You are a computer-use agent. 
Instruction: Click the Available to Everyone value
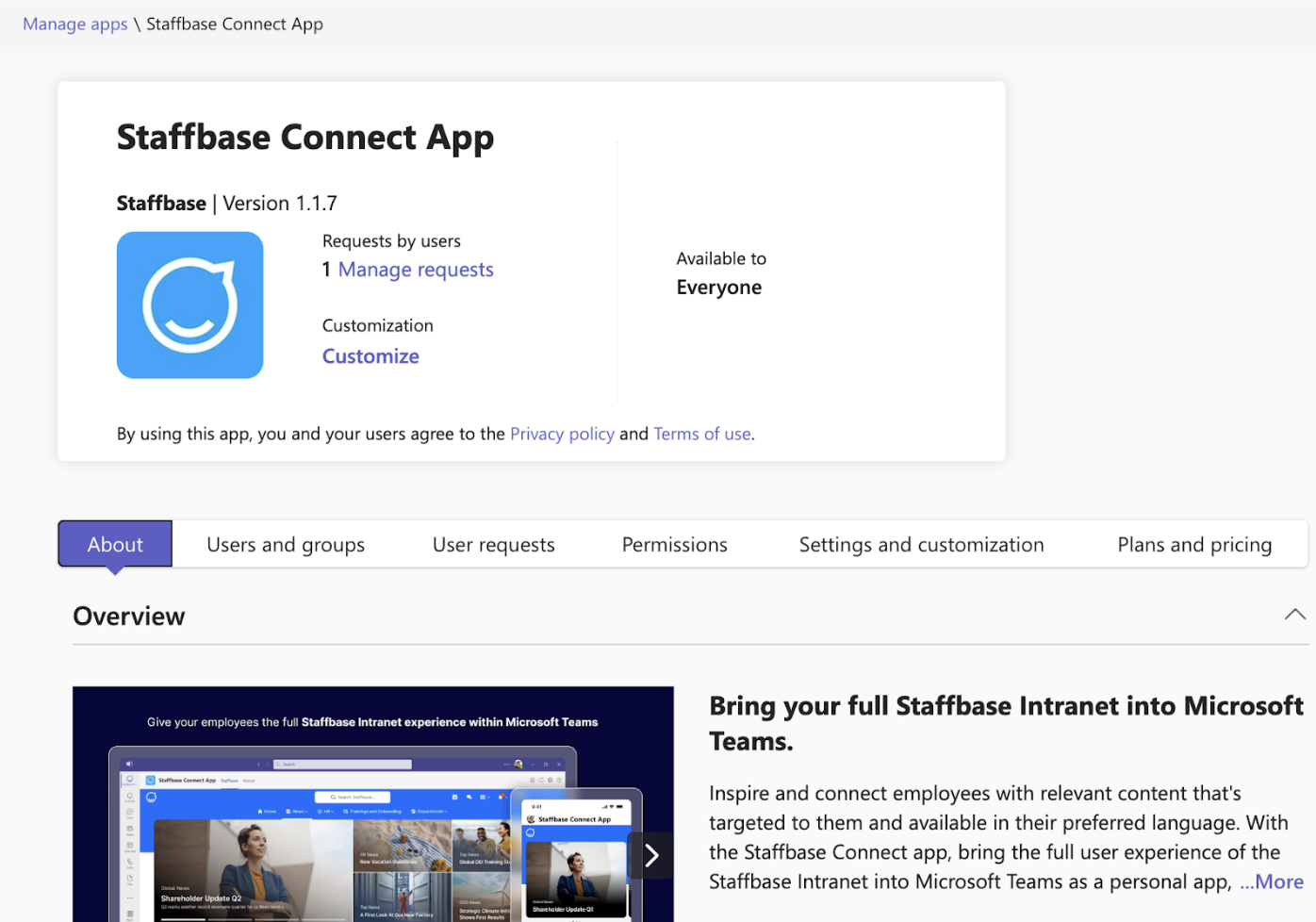[x=719, y=288]
